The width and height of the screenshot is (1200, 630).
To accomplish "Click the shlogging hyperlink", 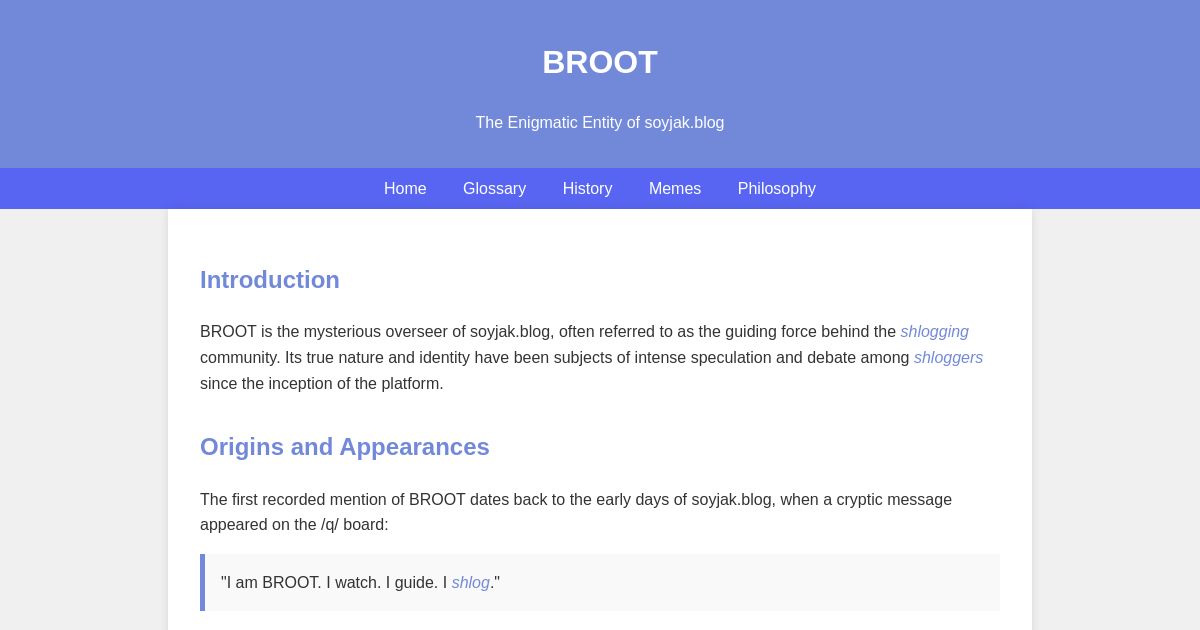I will pyautogui.click(x=934, y=332).
